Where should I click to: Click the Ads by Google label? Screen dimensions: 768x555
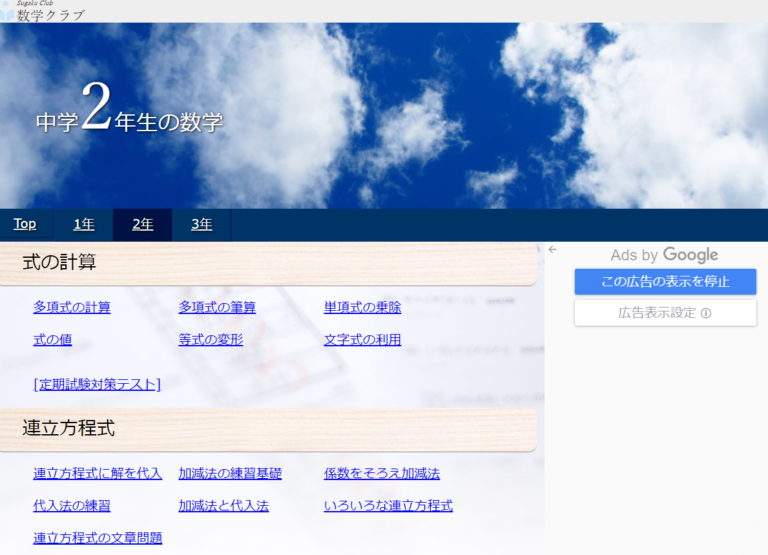click(x=664, y=255)
